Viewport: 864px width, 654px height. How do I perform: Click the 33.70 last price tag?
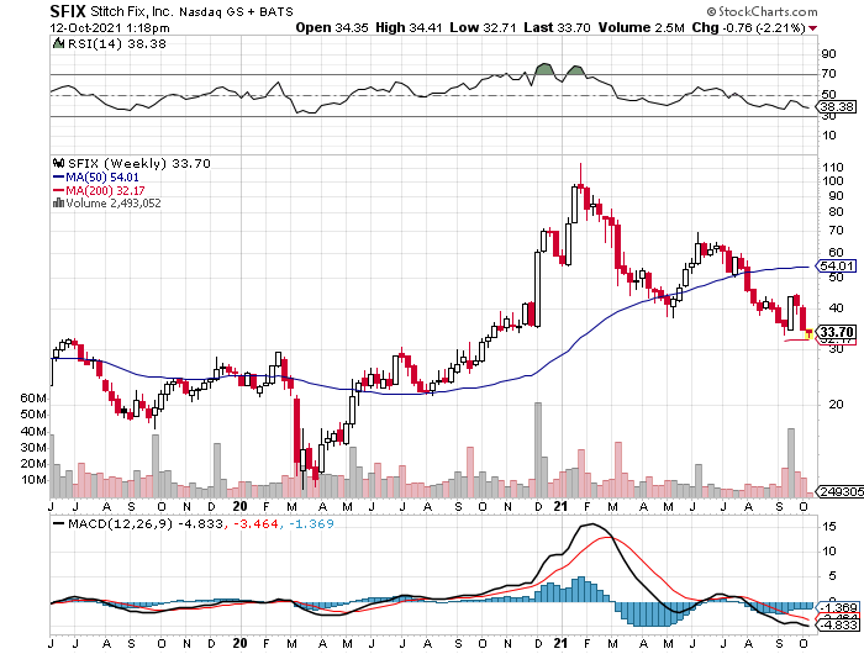(x=834, y=331)
